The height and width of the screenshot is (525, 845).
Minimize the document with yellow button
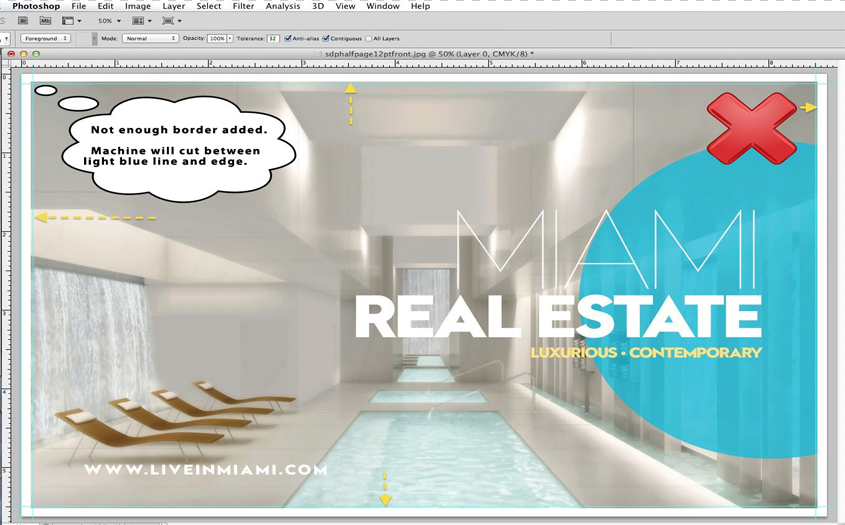coord(23,54)
